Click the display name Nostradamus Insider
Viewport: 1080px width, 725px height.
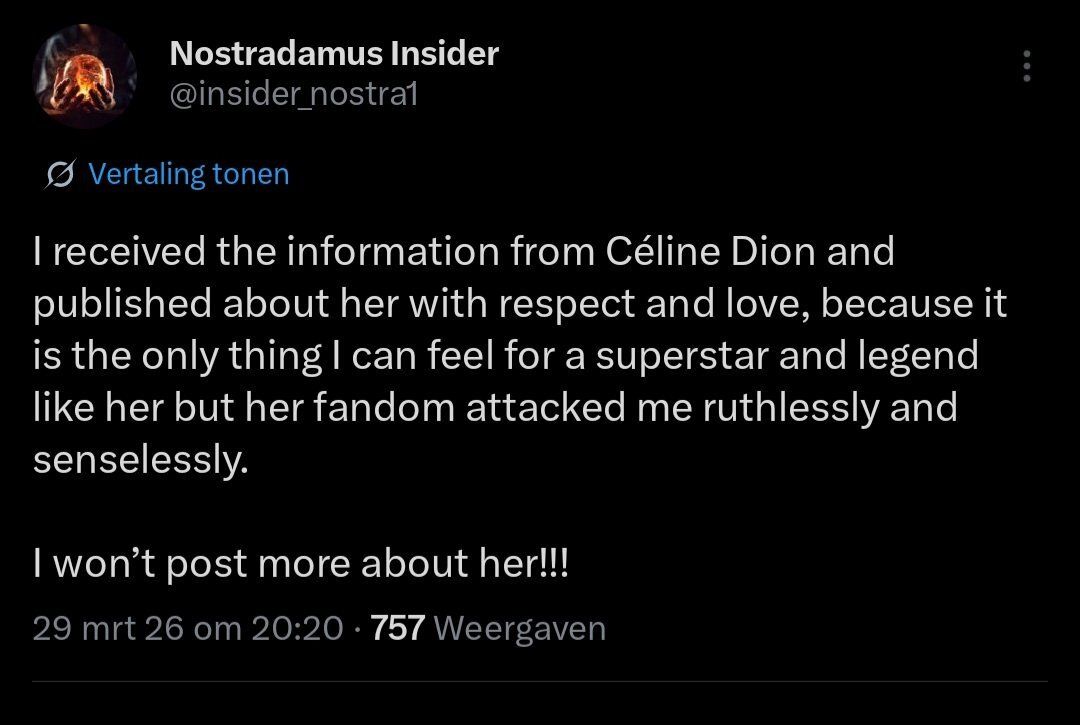[x=334, y=54]
